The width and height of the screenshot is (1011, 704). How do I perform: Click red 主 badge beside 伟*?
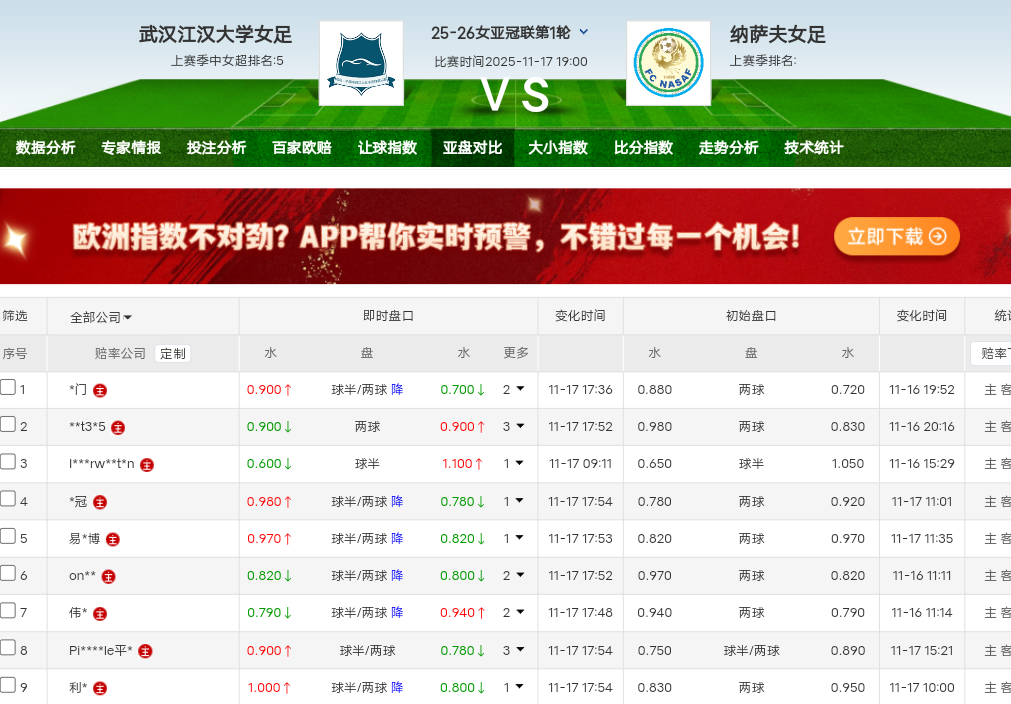point(100,613)
